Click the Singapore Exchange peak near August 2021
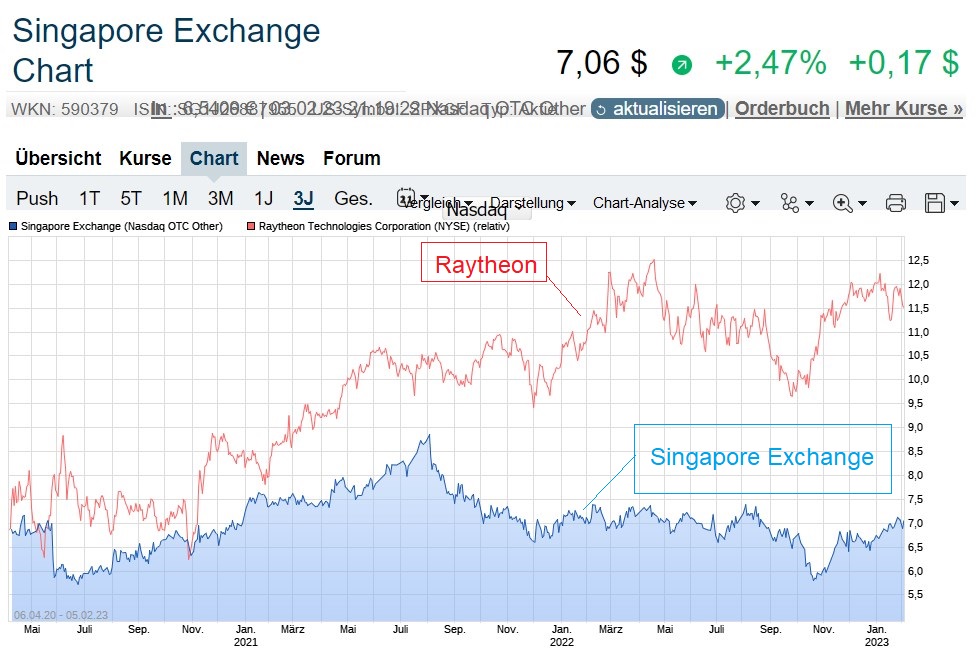Viewport: 977px width, 650px height. 429,436
